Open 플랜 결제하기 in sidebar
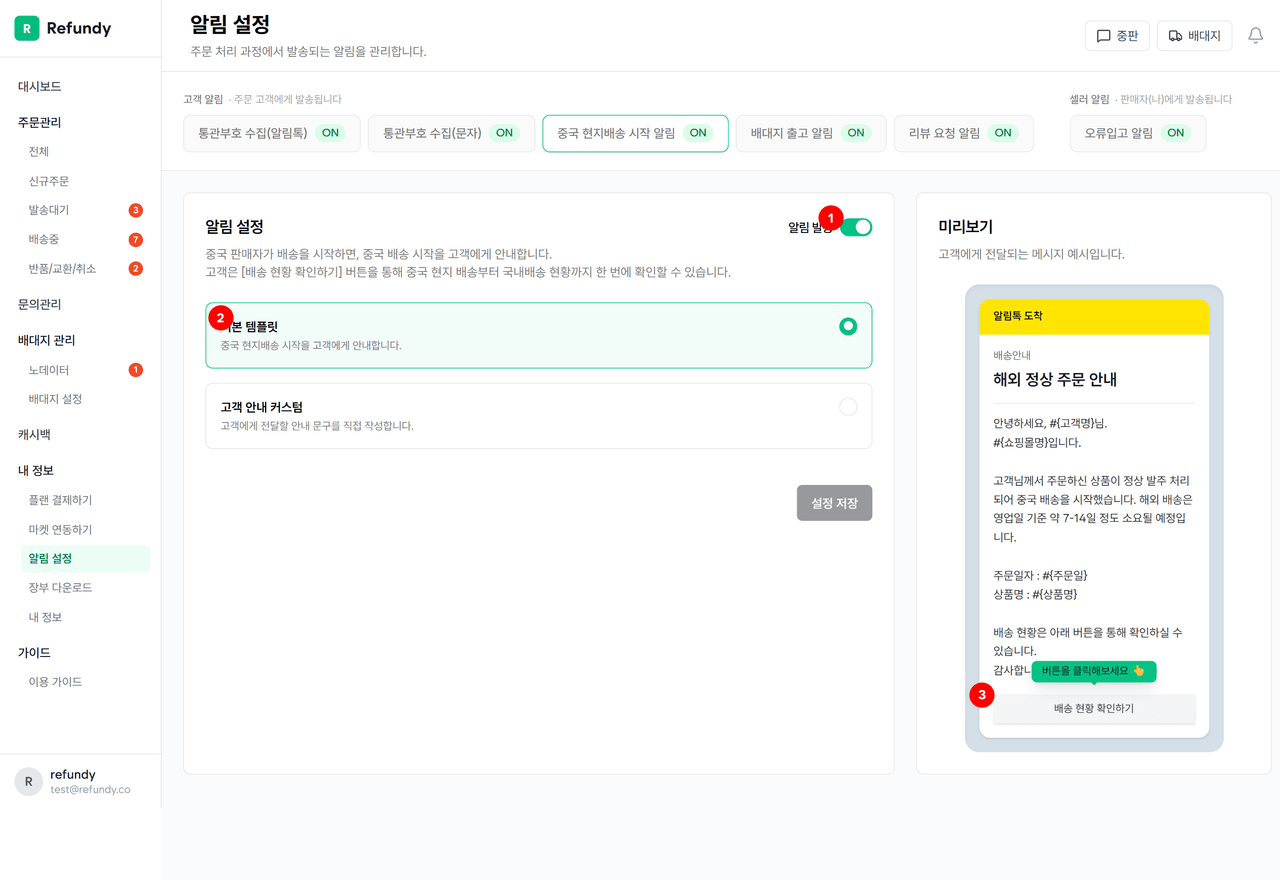1280x880 pixels. (60, 500)
